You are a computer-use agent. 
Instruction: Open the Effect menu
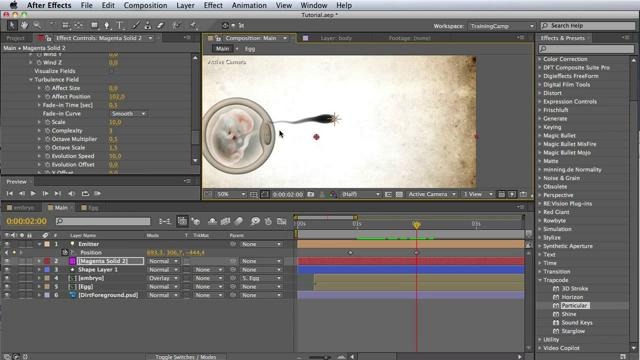(x=213, y=5)
